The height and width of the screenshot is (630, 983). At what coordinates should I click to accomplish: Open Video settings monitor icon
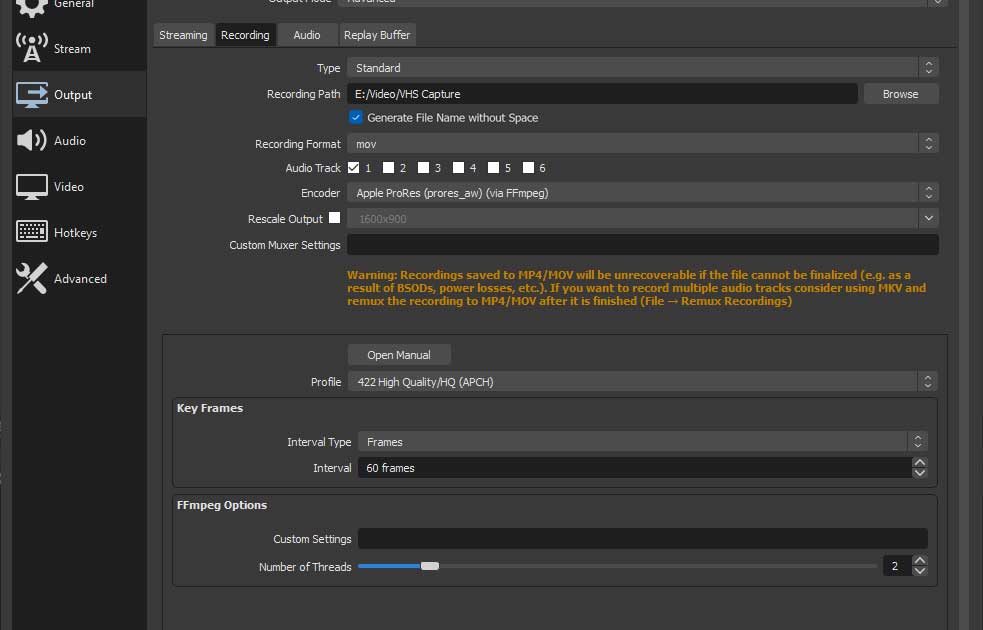(x=32, y=187)
